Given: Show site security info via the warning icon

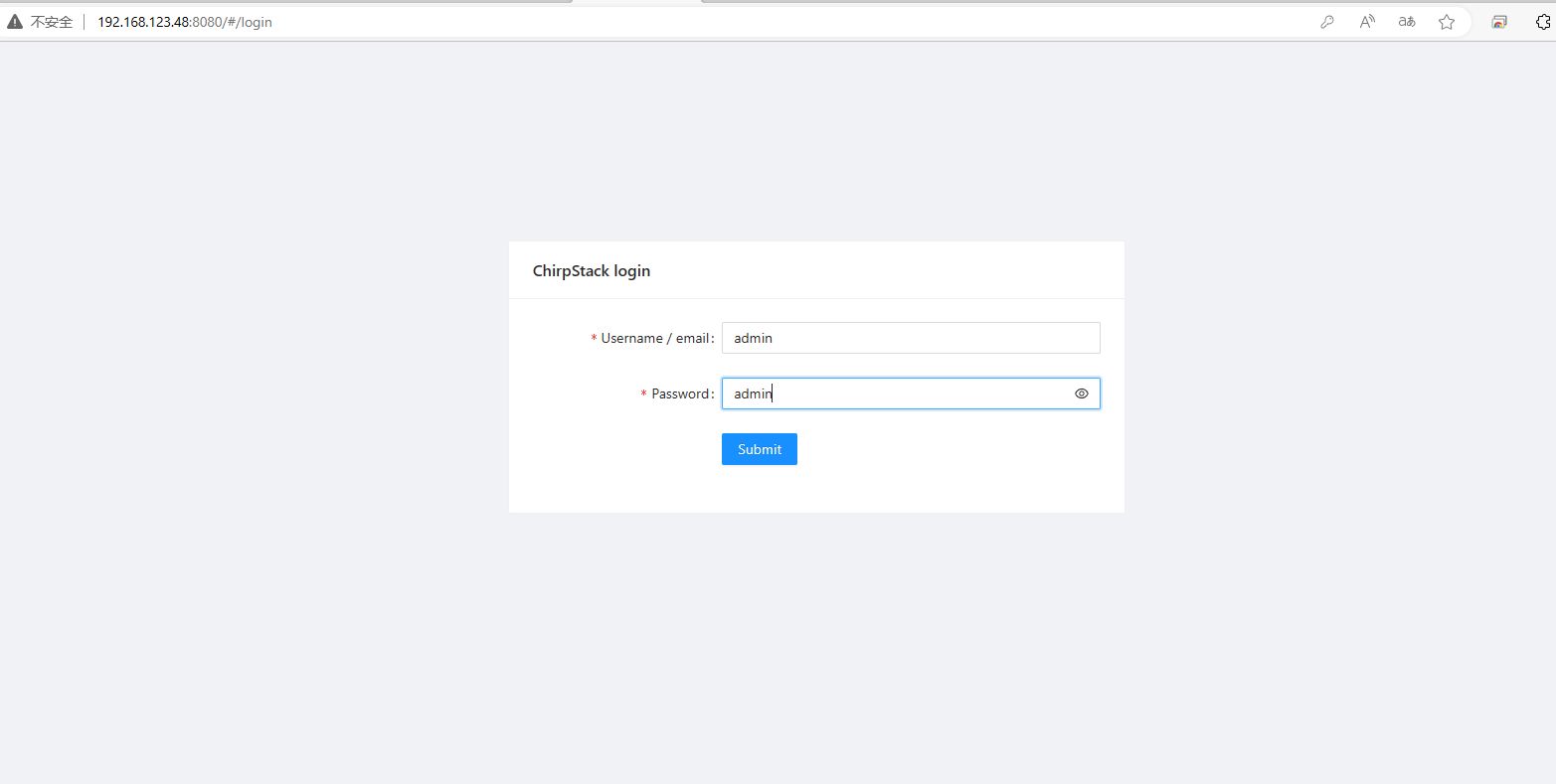Looking at the screenshot, I should click(15, 22).
